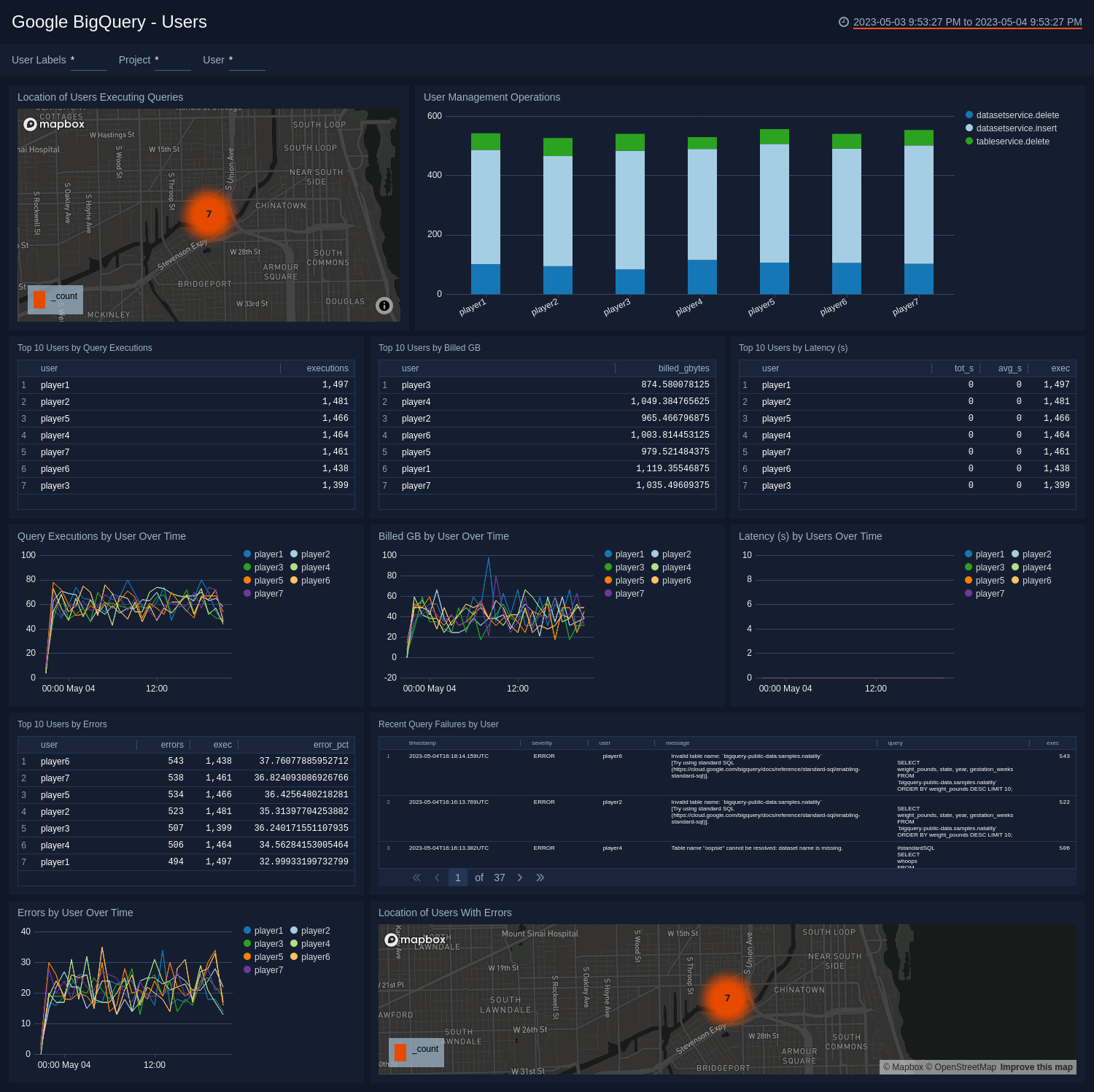Open the OpenStreetMap attribution link
This screenshot has height=1092, width=1094.
coord(961,1067)
